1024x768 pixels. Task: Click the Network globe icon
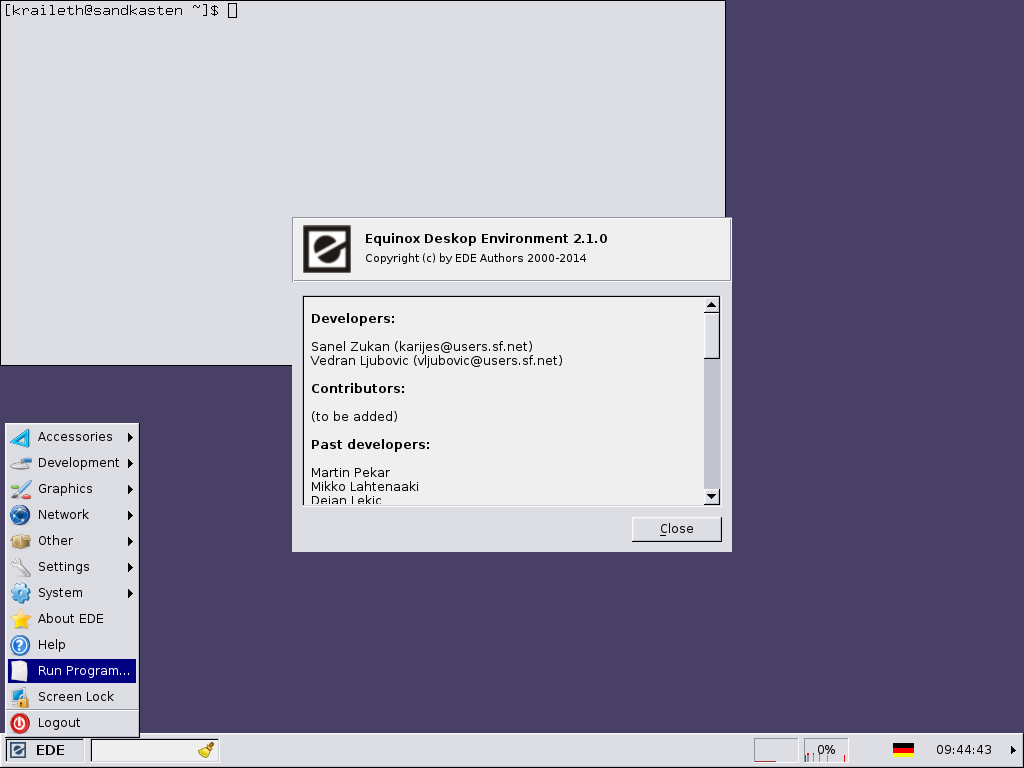(x=20, y=515)
